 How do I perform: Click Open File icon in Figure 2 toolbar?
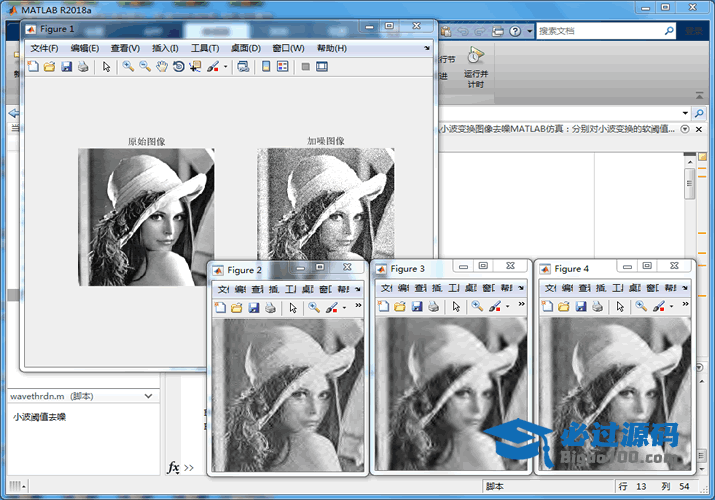pos(237,307)
